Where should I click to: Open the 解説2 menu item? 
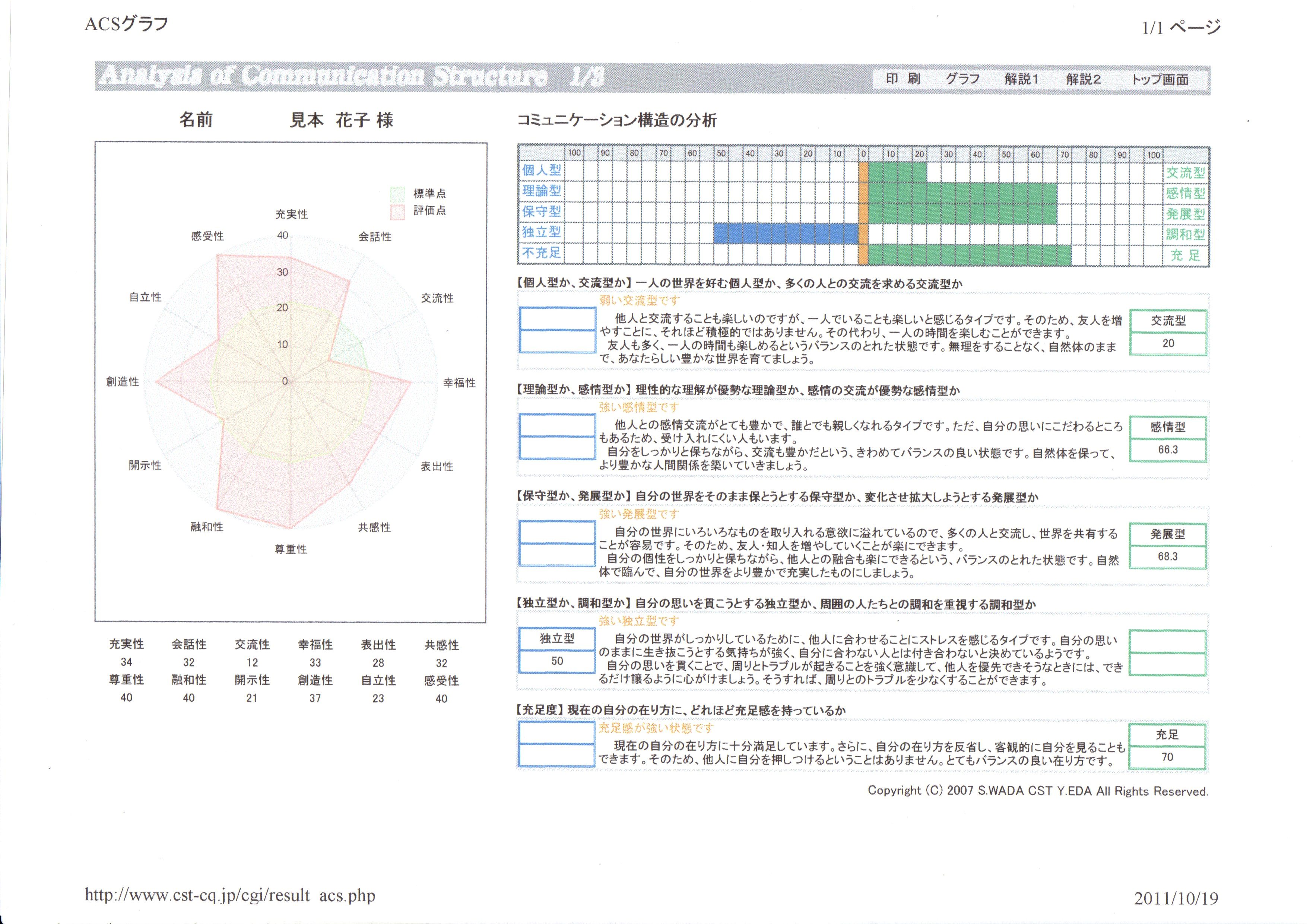tap(1083, 79)
